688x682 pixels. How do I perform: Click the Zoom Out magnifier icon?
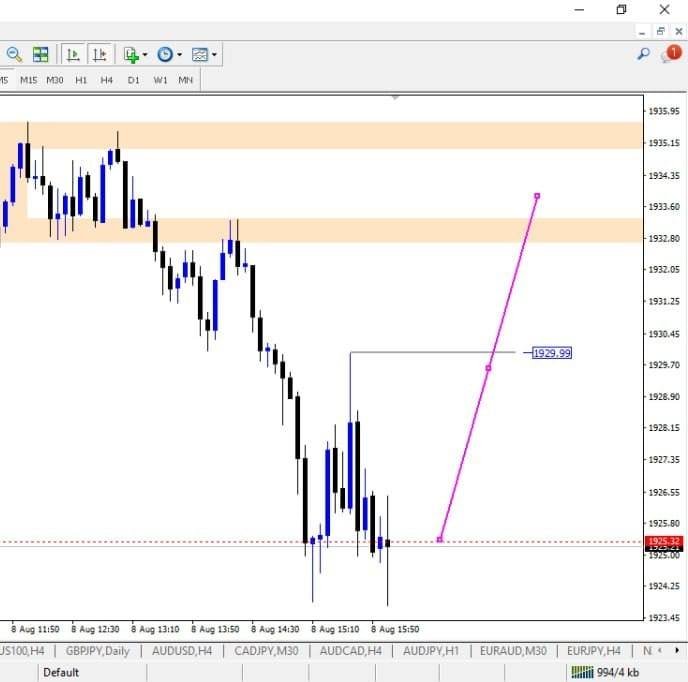[x=14, y=54]
